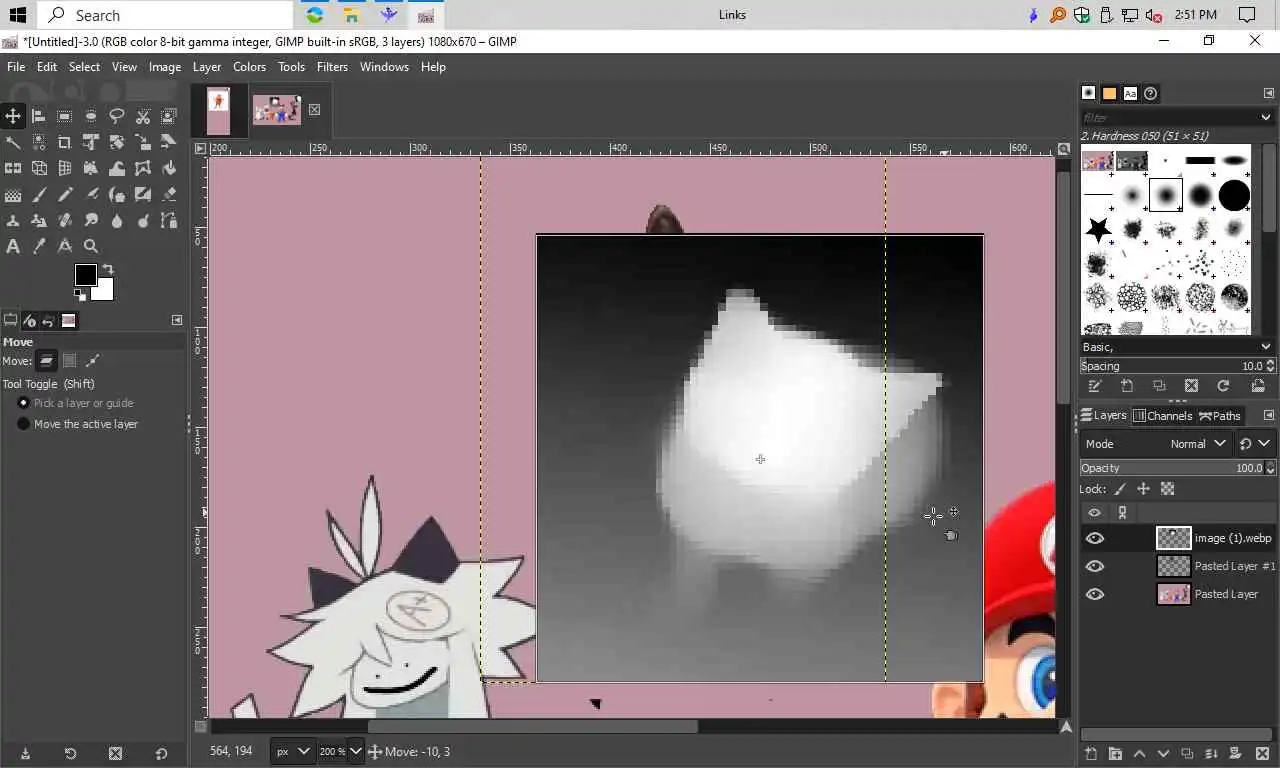
Task: Select the Clone stamp tool
Action: 13,220
